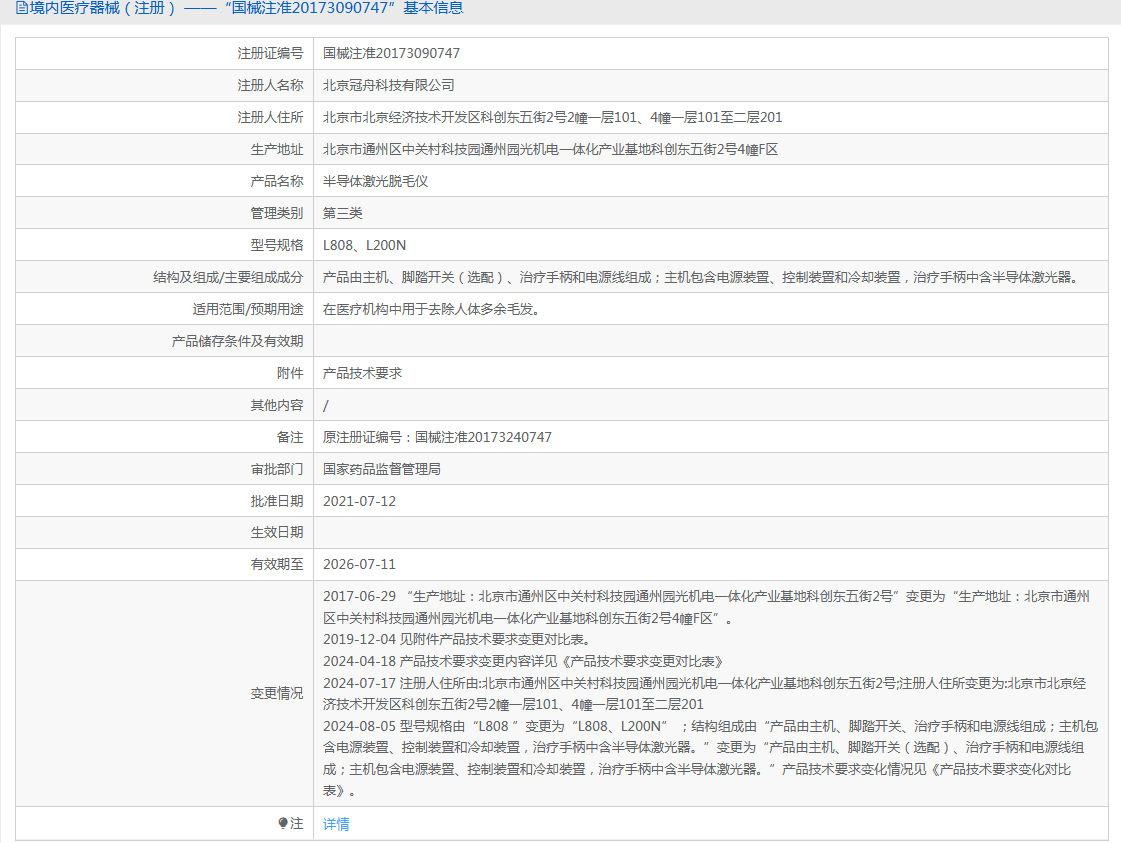Click the 2019-12-04 change record line
The width and height of the screenshot is (1121, 843).
[x=457, y=639]
